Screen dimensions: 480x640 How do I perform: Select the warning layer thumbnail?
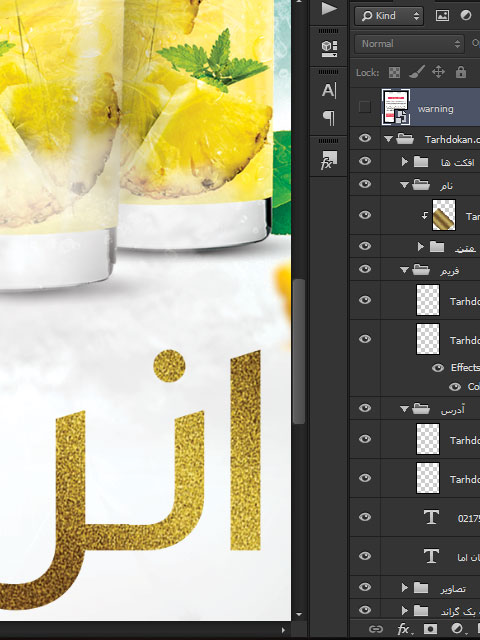coord(396,107)
